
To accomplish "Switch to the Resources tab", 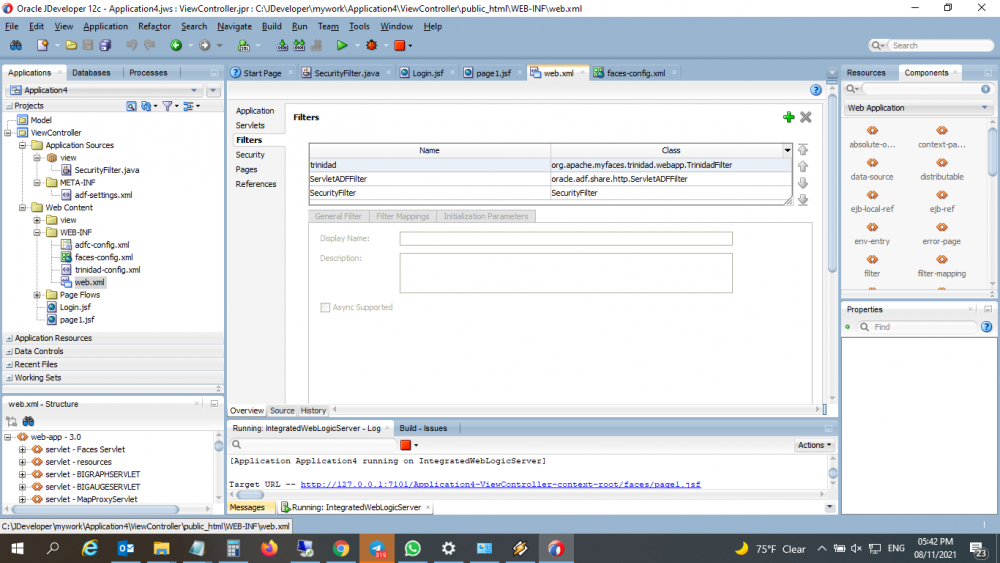I will (865, 73).
